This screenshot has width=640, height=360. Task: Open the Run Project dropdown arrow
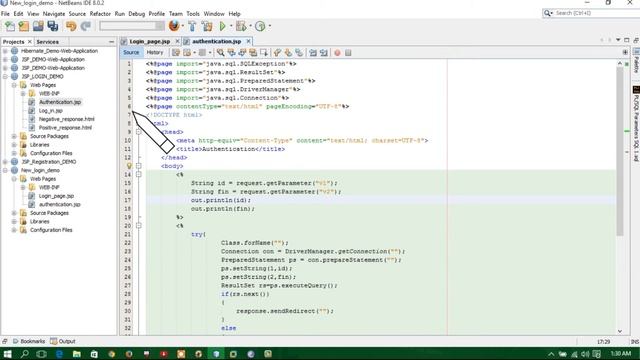pyautogui.click(x=231, y=26)
